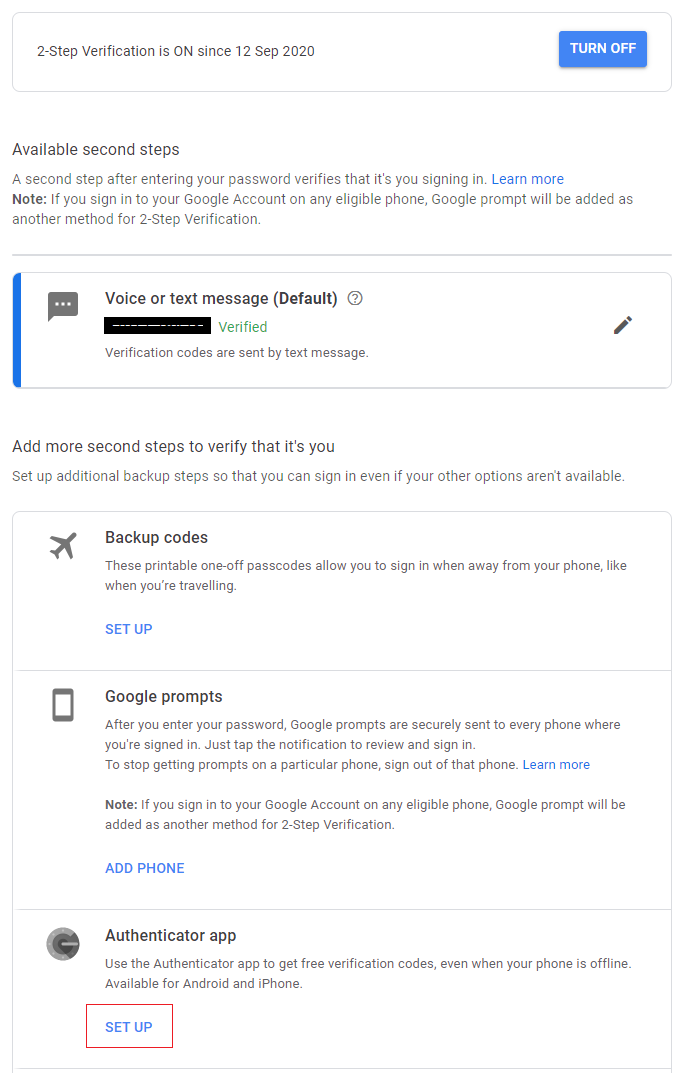Click the text message speech bubble icon
This screenshot has height=1073, width=675.
[x=62, y=306]
